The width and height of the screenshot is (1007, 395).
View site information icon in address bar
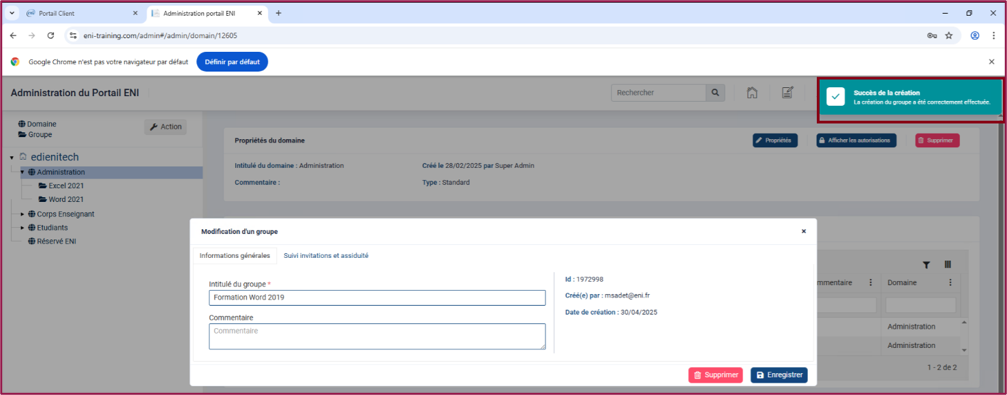tap(73, 36)
